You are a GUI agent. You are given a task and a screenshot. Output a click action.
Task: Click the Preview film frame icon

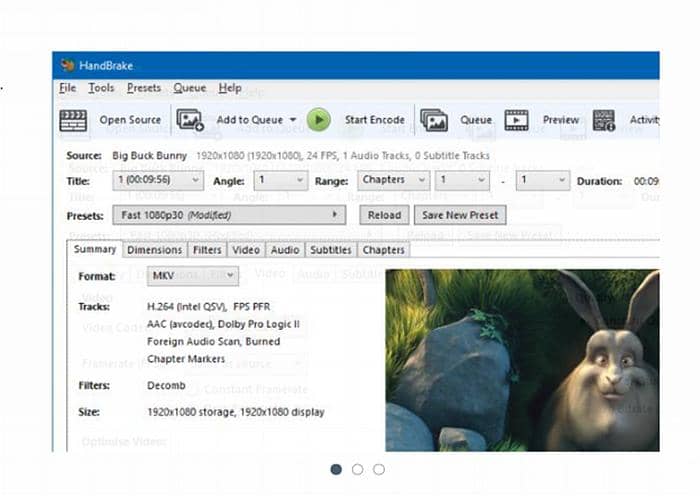click(517, 120)
